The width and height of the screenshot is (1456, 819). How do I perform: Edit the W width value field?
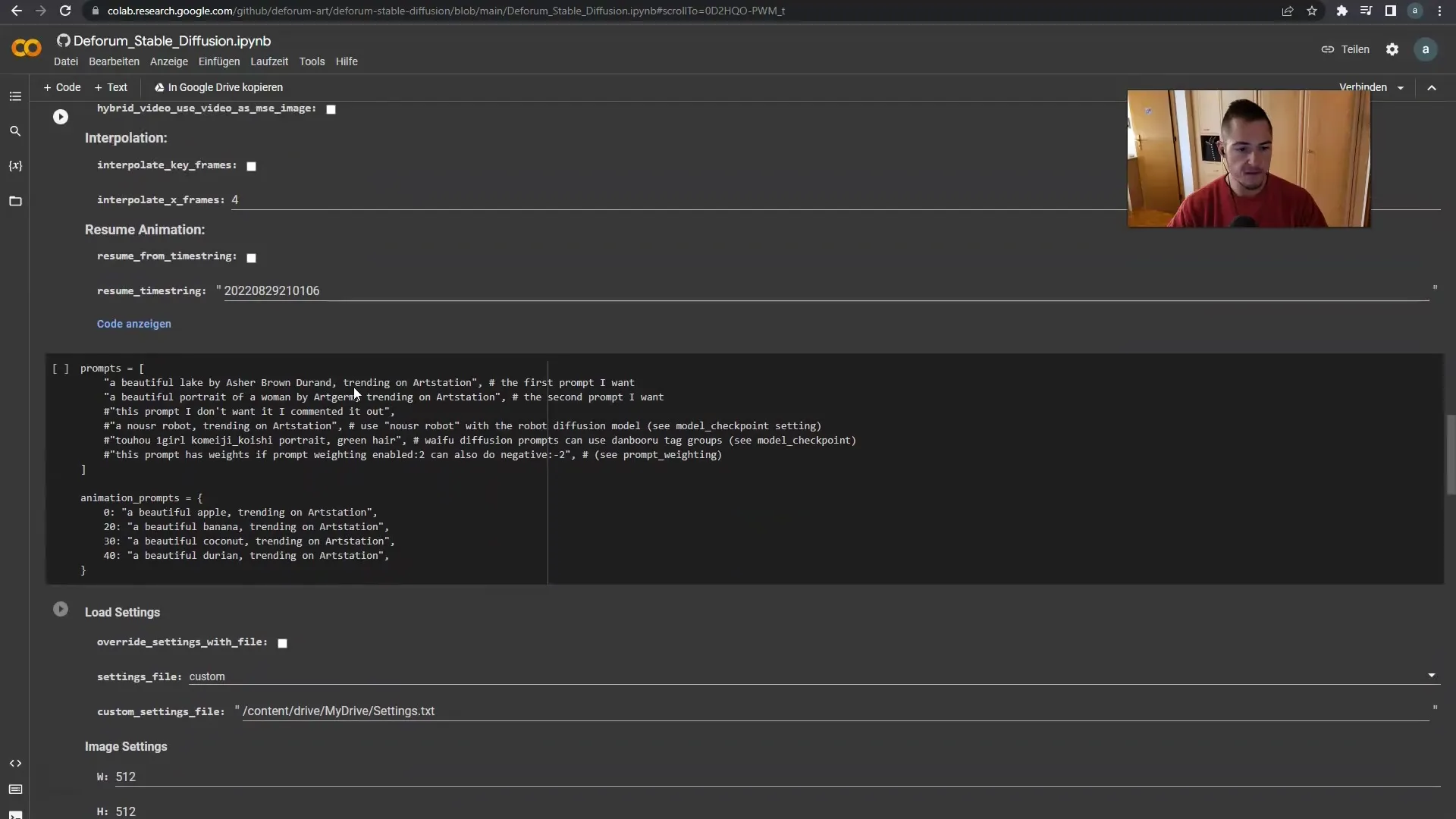pyautogui.click(x=777, y=777)
